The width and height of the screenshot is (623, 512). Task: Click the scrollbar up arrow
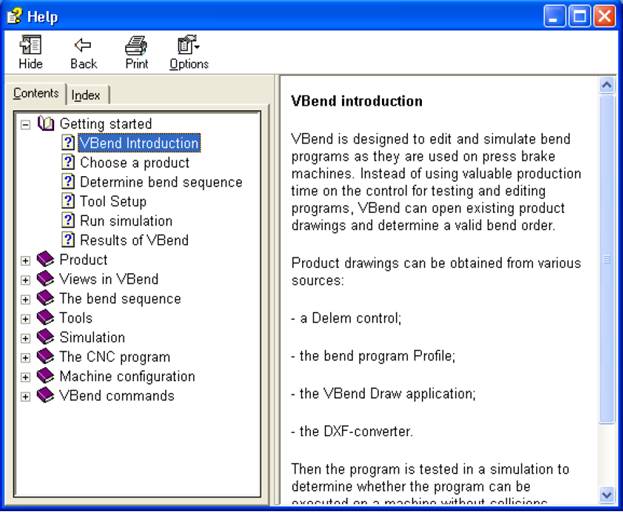coord(607,85)
